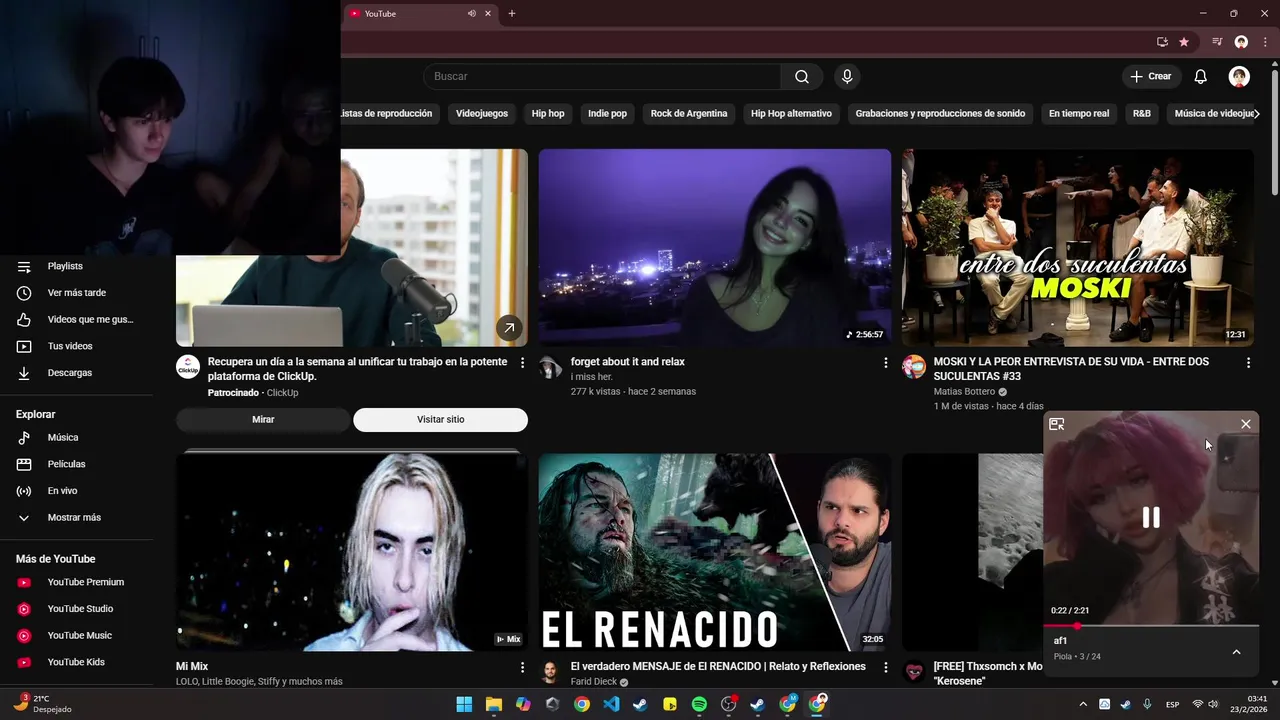This screenshot has height=720, width=1280.
Task: Select Grabaciones y reproducciones de sonido chip
Action: [x=940, y=113]
